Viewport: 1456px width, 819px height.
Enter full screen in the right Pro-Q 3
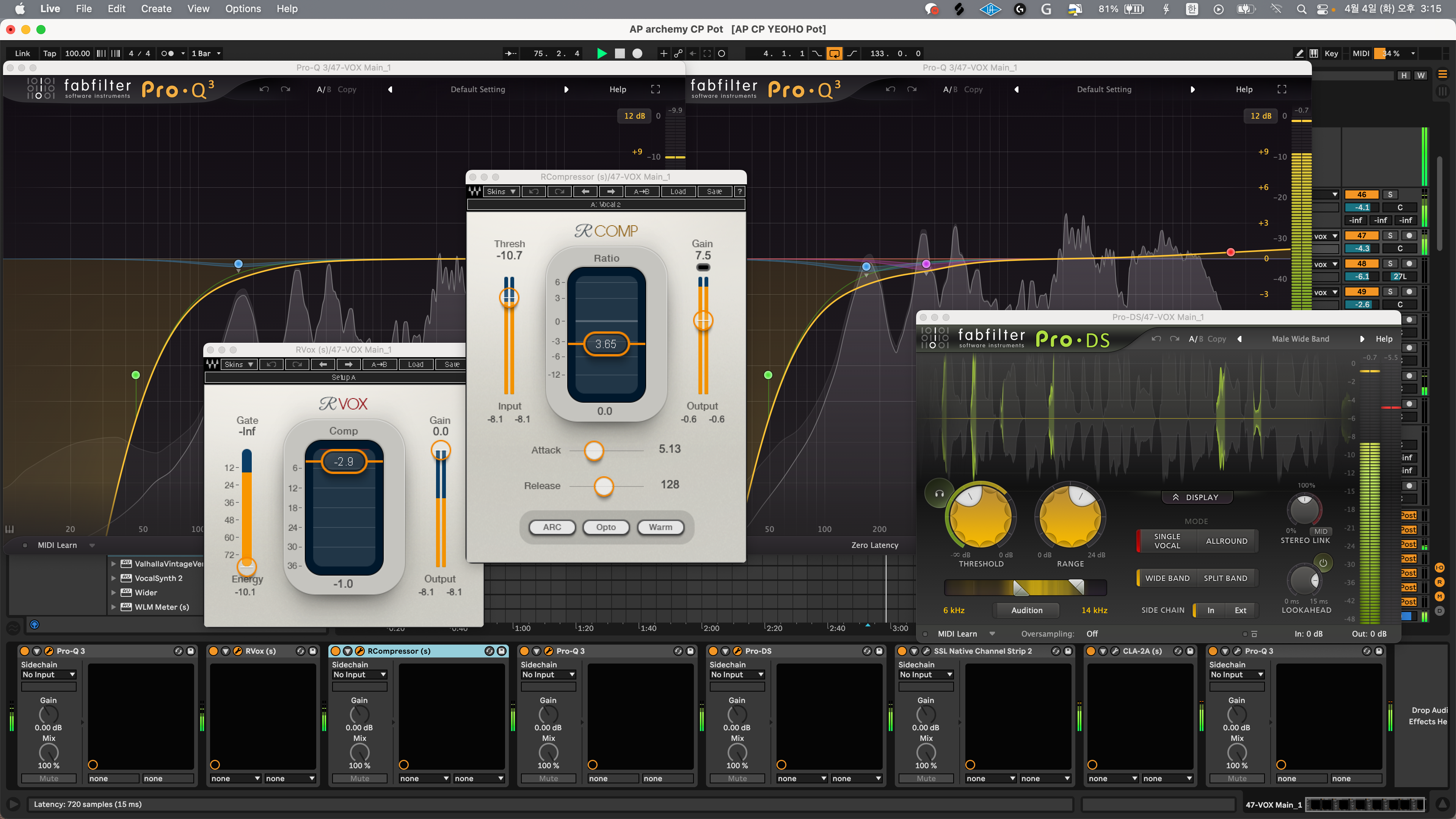coord(1282,89)
